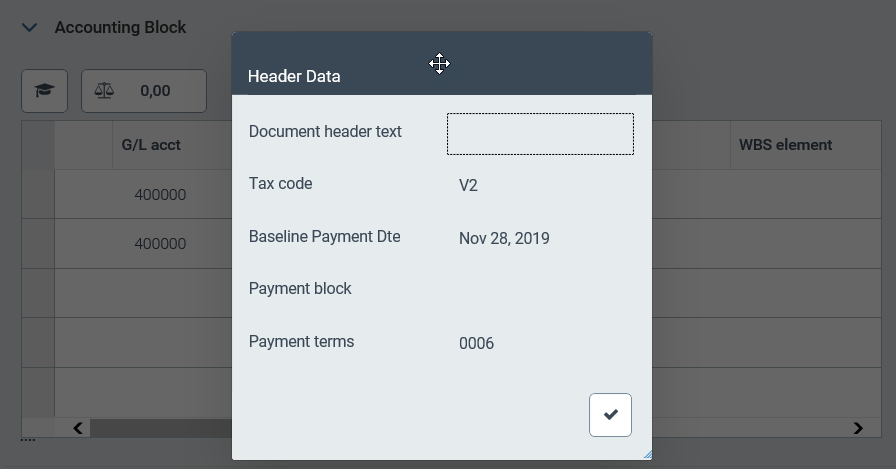Click the move handle in the Header Data title bar
This screenshot has height=469, width=896.
439,64
